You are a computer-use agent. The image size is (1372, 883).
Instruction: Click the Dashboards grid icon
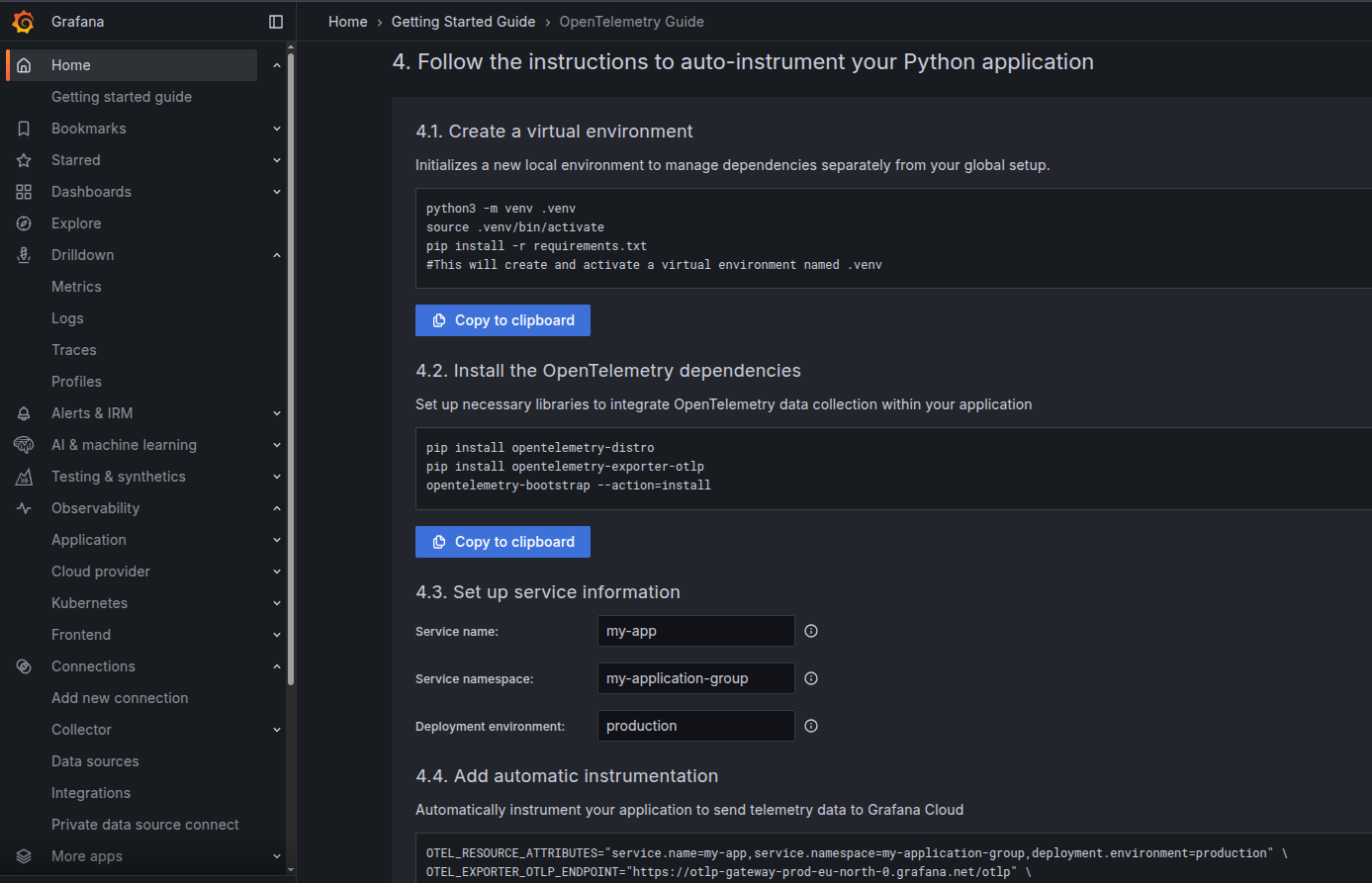(x=24, y=192)
